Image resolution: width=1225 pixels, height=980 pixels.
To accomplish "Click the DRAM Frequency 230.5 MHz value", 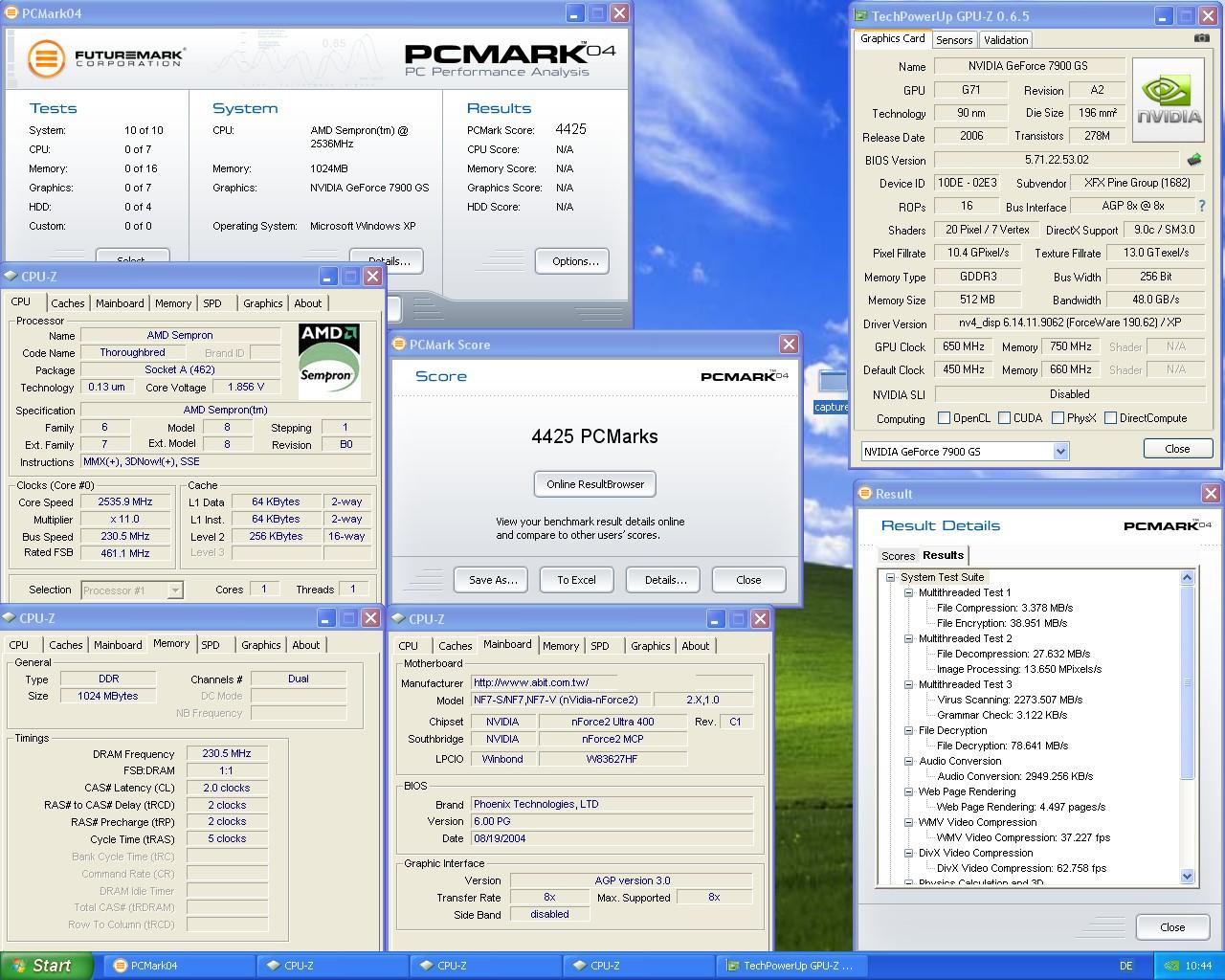I will [x=227, y=753].
